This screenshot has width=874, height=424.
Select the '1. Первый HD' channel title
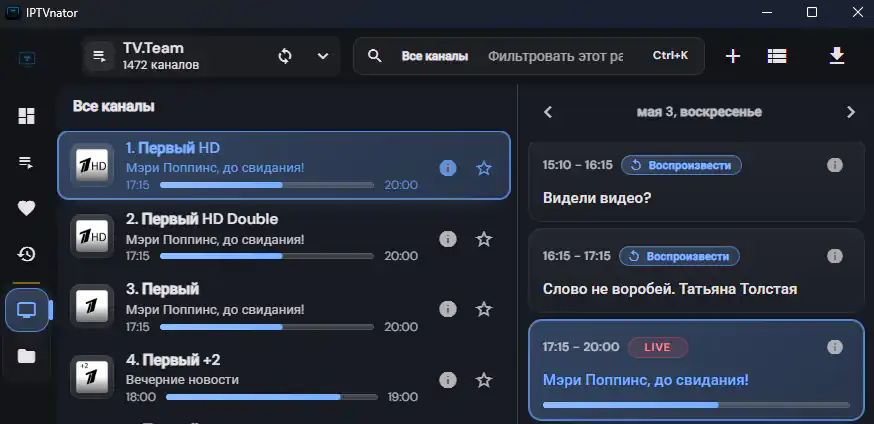click(173, 148)
